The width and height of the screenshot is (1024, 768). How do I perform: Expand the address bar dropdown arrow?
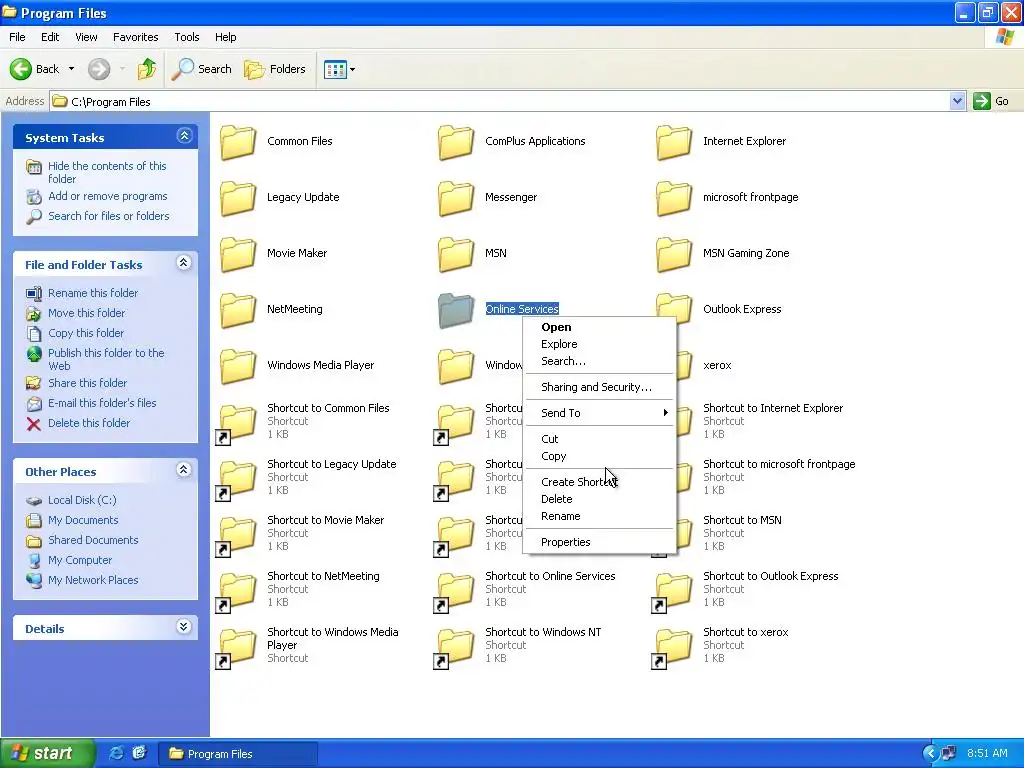pos(957,101)
